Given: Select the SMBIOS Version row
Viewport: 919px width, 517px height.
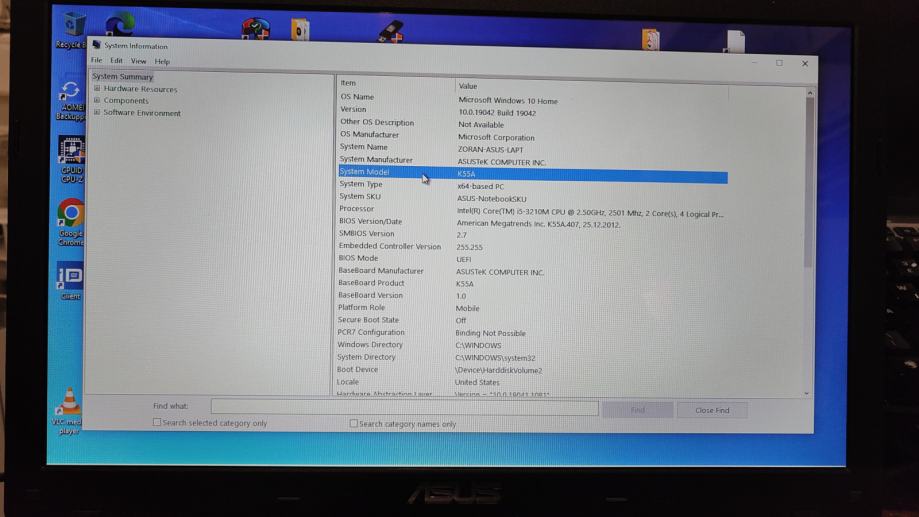Looking at the screenshot, I should click(x=533, y=234).
